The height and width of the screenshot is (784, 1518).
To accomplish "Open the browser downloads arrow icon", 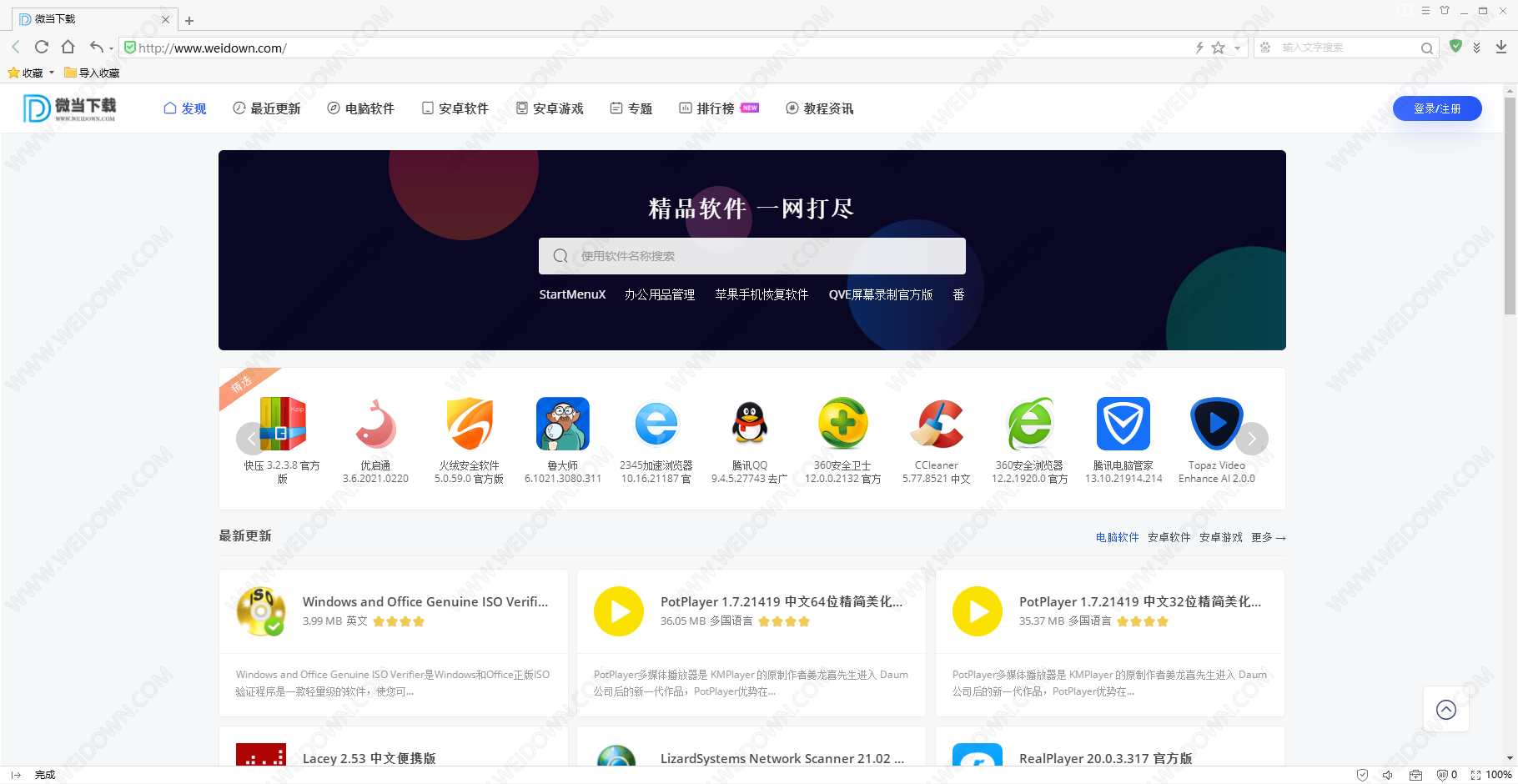I will point(1500,48).
